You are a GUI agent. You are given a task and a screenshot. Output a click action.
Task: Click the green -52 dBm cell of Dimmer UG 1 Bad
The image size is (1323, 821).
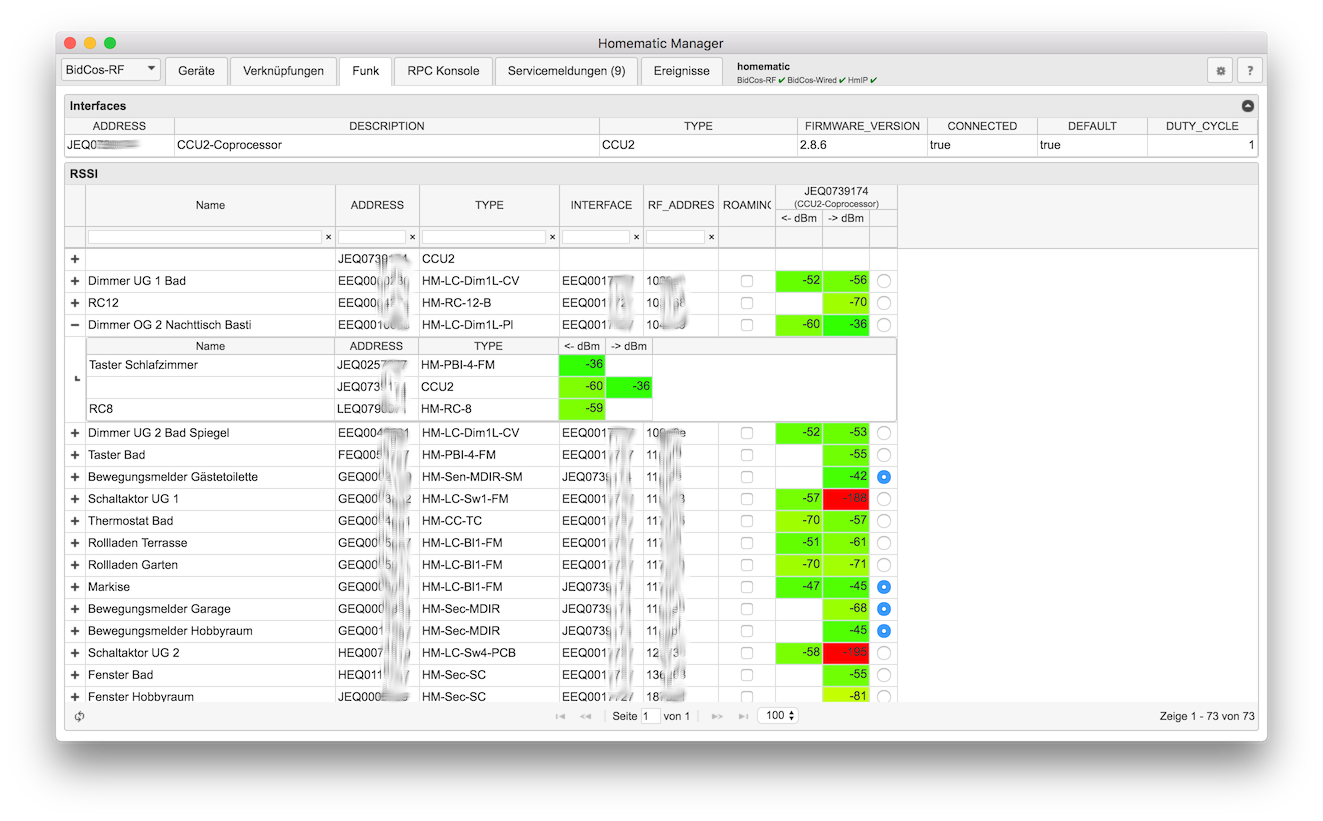(x=799, y=281)
